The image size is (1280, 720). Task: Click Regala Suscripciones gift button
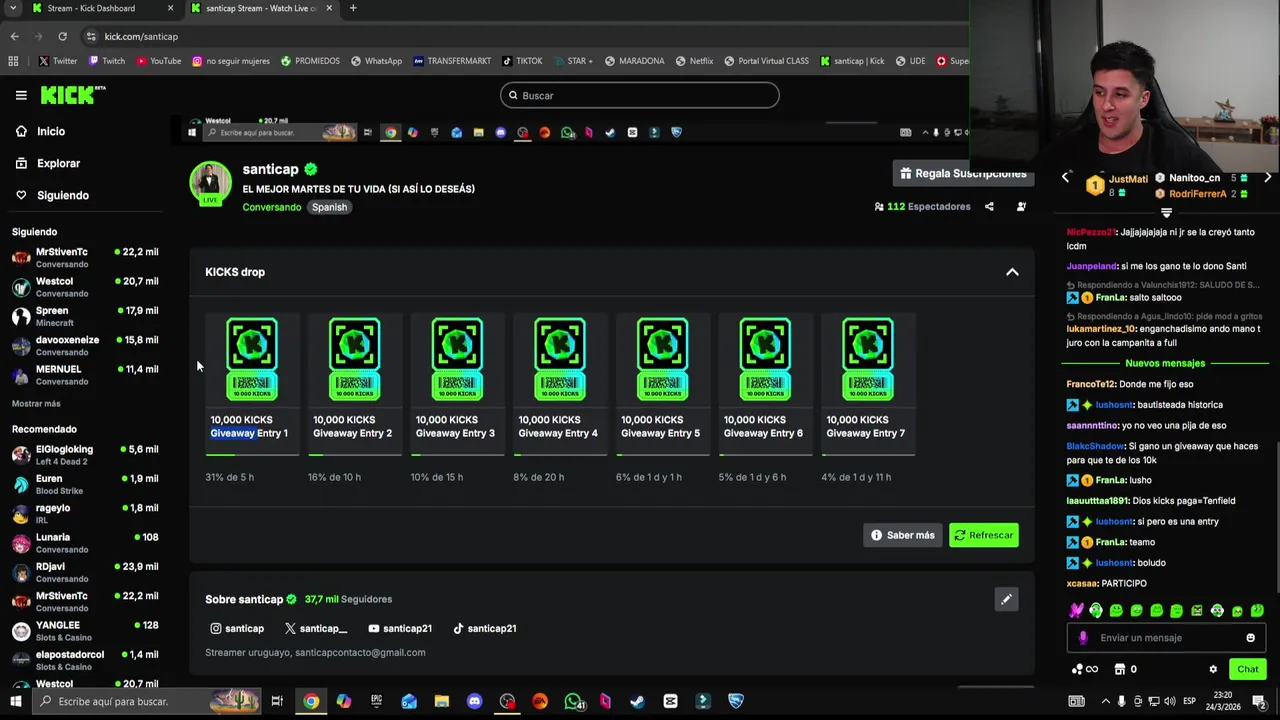(x=961, y=173)
